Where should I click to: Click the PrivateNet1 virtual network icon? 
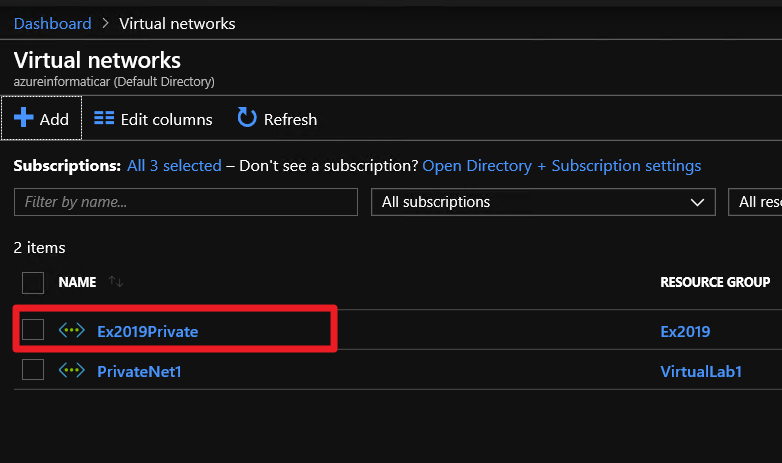point(72,370)
